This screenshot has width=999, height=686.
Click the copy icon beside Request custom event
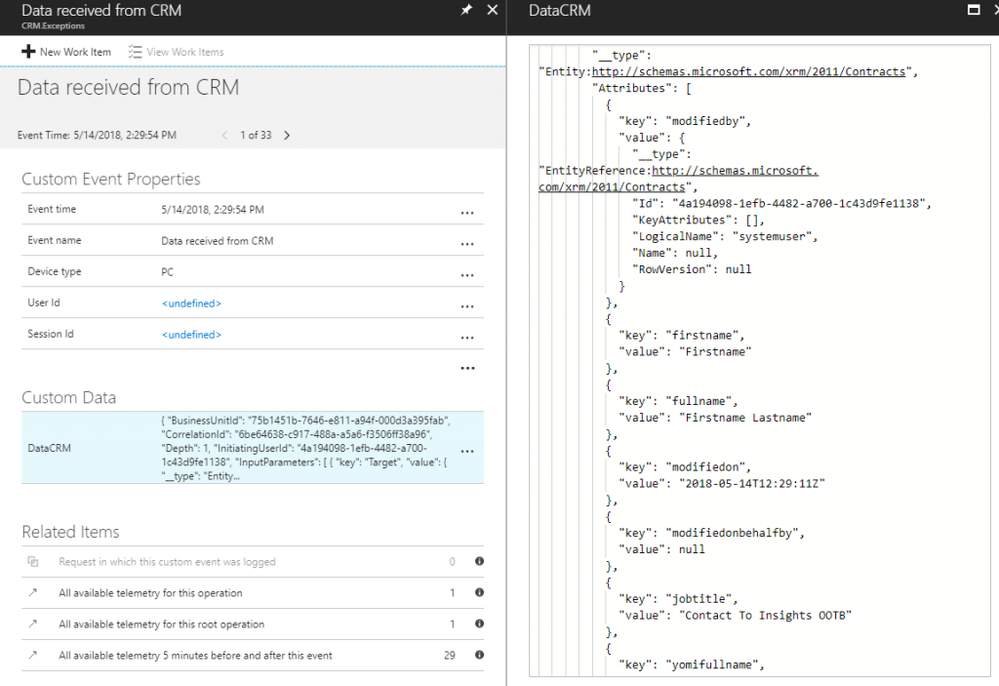[32, 561]
